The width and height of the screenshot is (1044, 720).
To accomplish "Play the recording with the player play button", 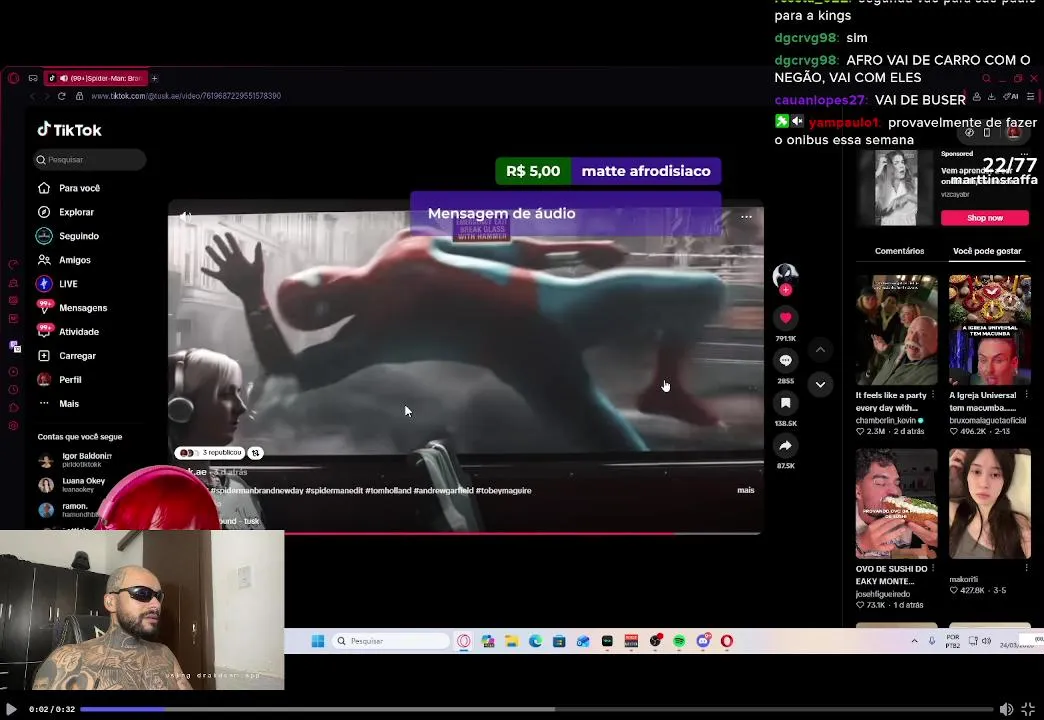I will point(11,709).
